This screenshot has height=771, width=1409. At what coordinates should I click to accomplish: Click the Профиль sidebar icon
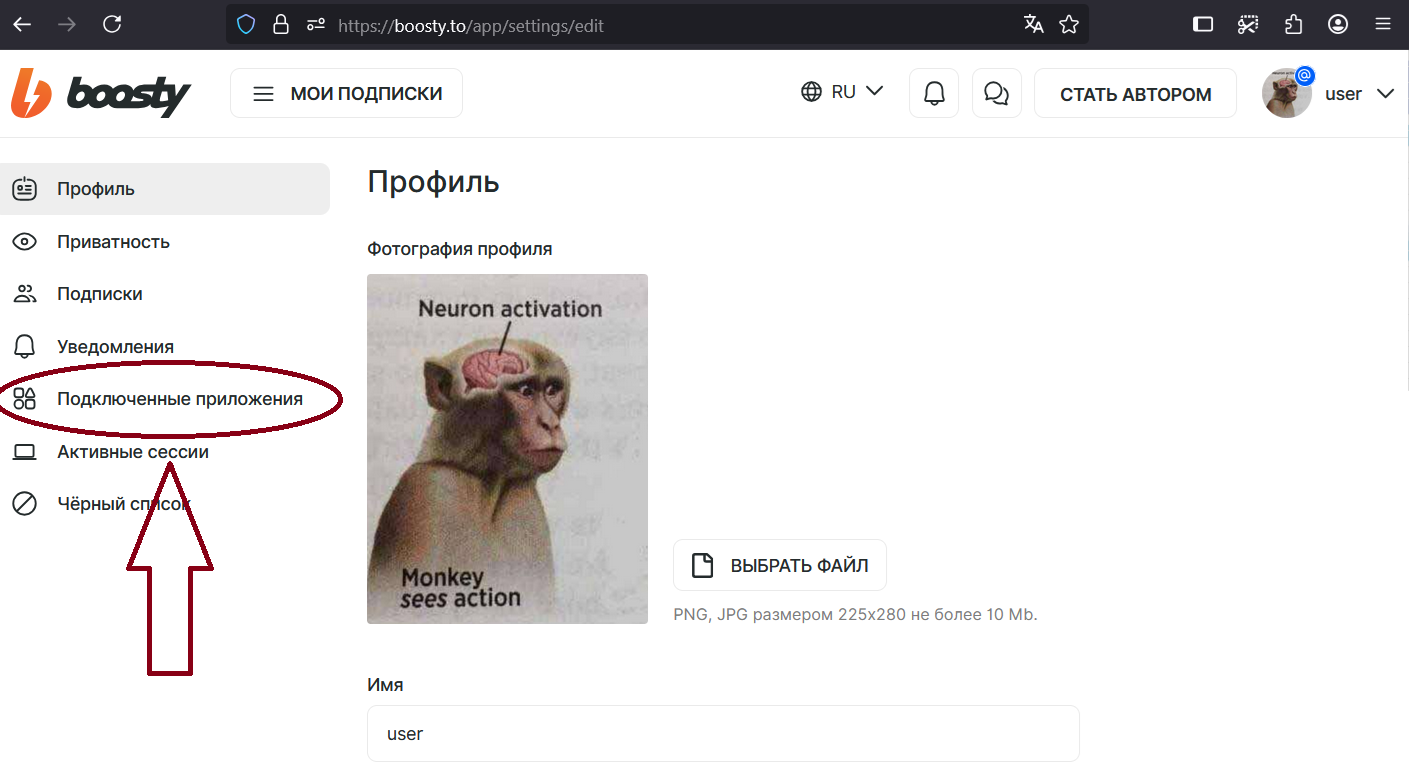pos(25,189)
